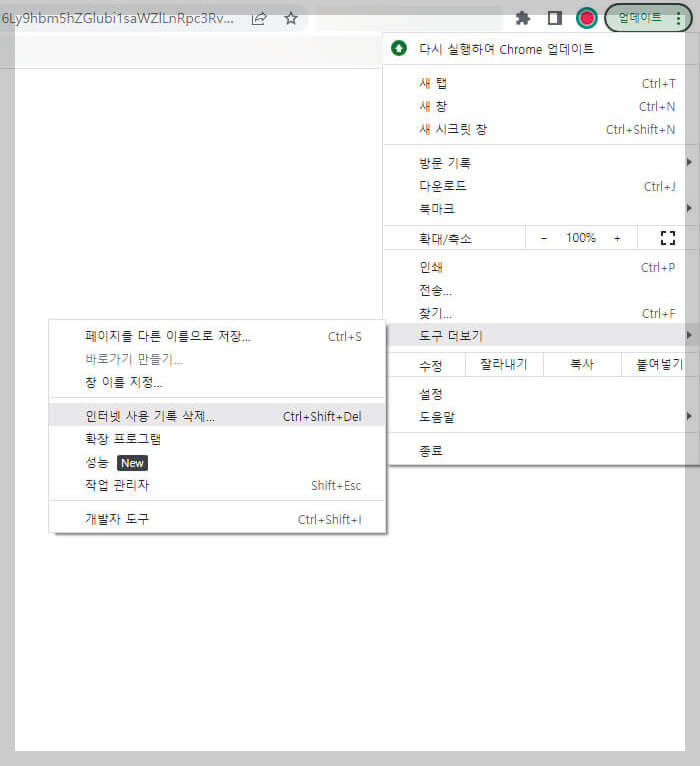Select 창 이름 지정... submenu item

(217, 382)
